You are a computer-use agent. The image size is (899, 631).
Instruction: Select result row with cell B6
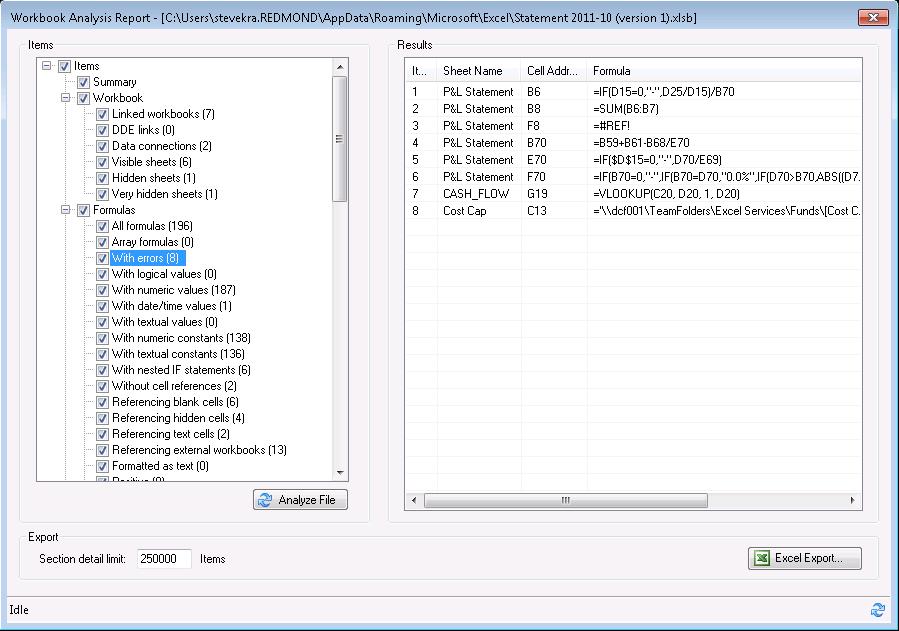pyautogui.click(x=633, y=92)
